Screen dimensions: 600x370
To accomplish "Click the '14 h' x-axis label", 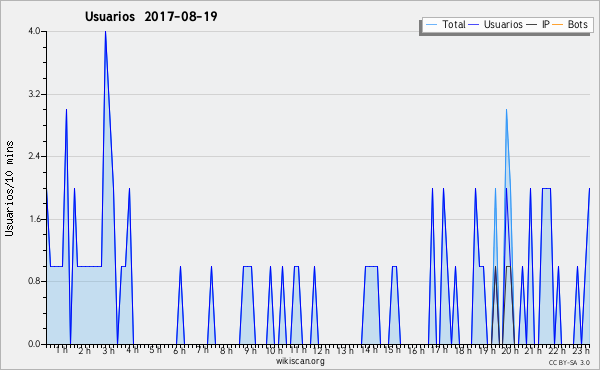I will pos(369,350).
